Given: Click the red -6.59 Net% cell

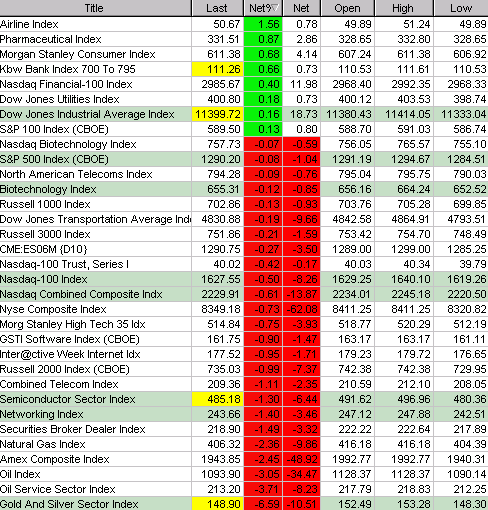Looking at the screenshot, I should click(x=263, y=504).
